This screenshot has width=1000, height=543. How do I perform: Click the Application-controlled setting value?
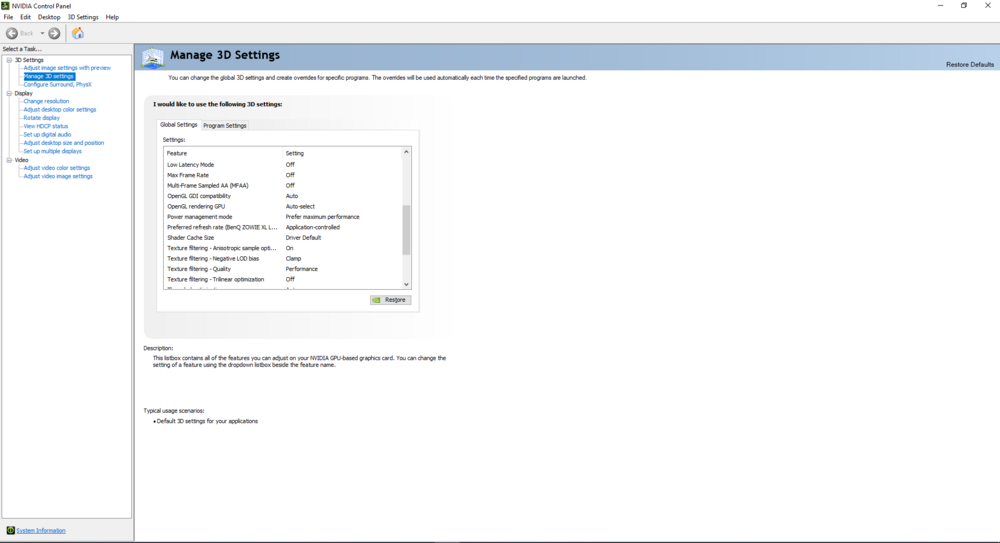312,227
